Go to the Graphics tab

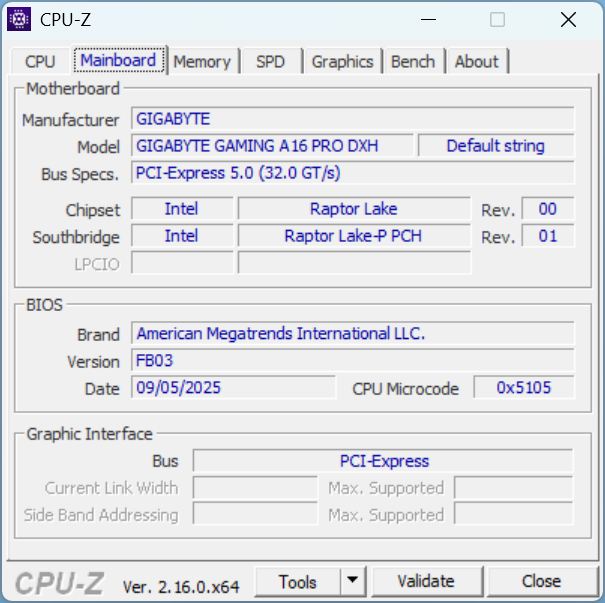click(342, 62)
